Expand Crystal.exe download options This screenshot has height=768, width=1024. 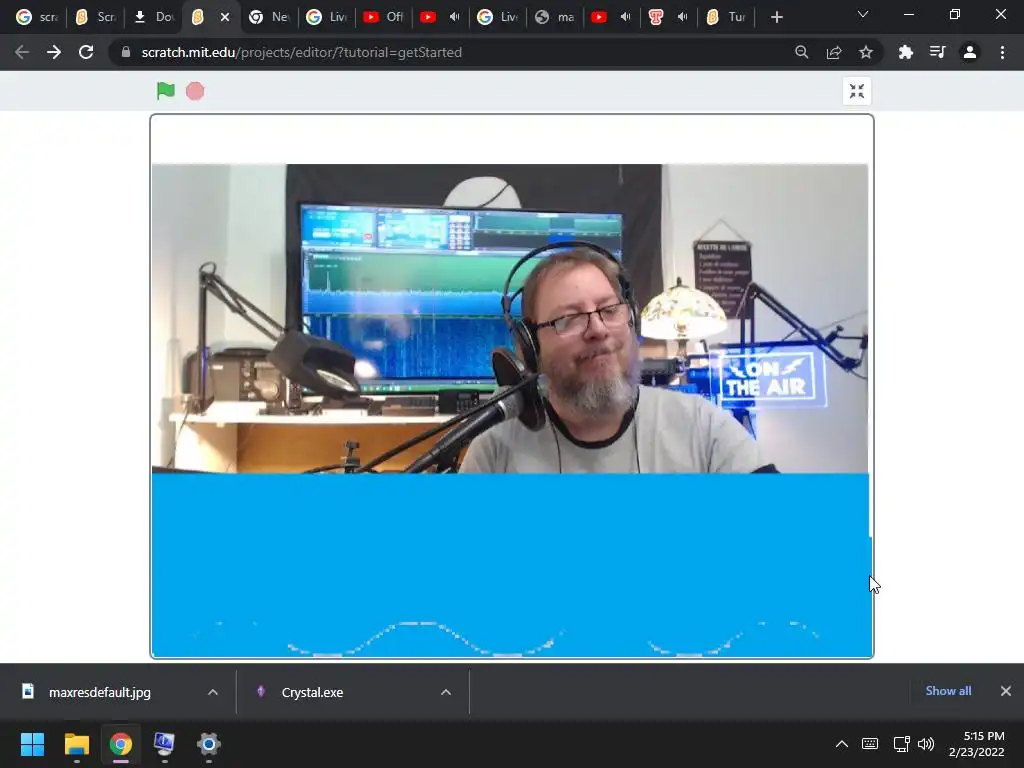coord(446,692)
